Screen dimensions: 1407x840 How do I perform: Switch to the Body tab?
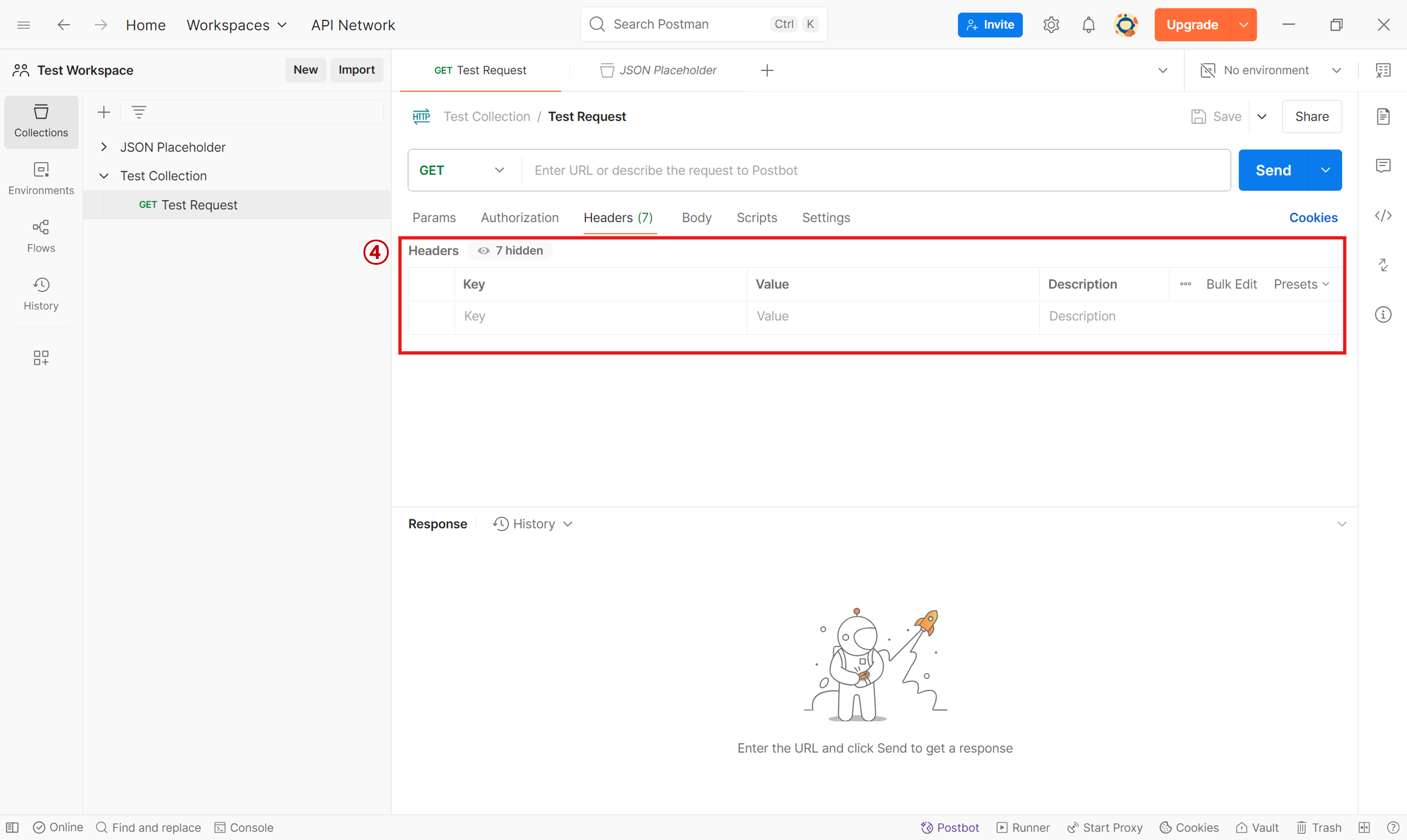(x=696, y=218)
